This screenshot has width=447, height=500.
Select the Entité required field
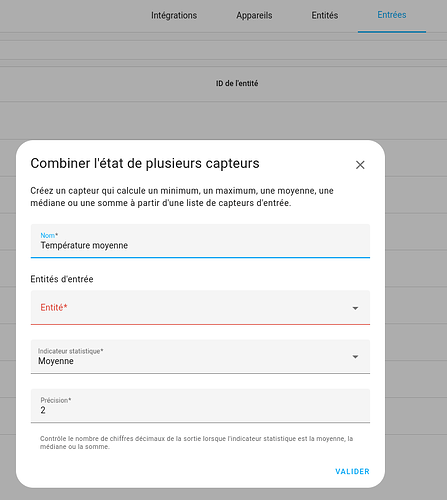(200, 307)
